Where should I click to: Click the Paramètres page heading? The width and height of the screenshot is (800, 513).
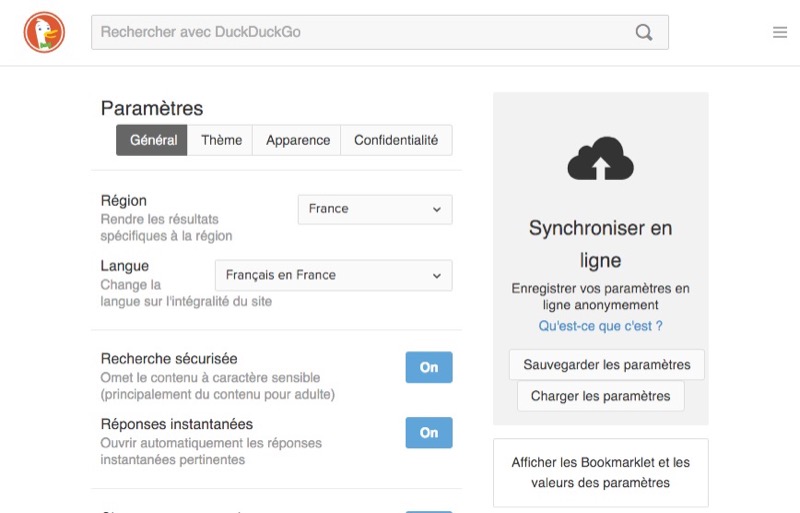[152, 108]
